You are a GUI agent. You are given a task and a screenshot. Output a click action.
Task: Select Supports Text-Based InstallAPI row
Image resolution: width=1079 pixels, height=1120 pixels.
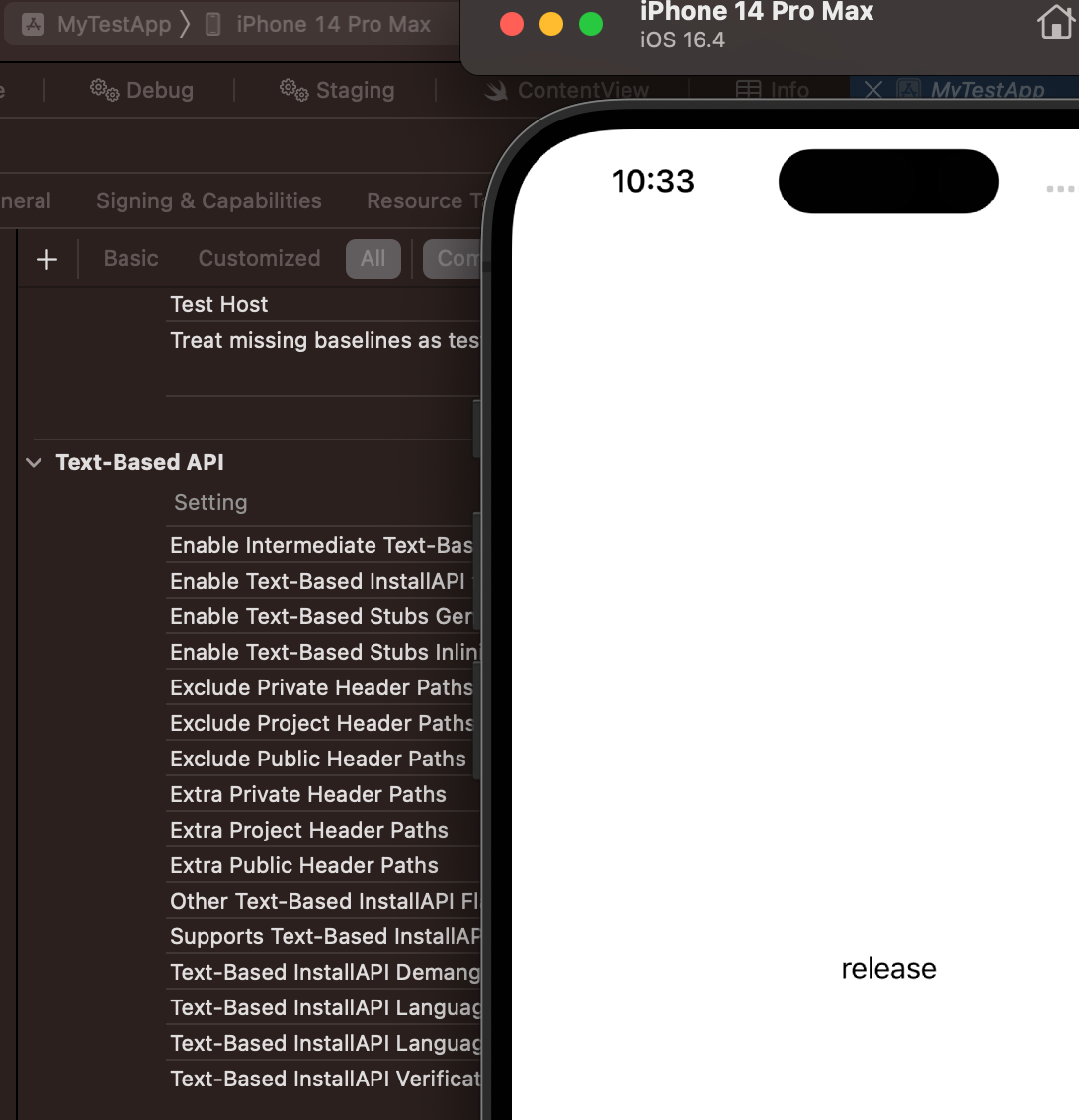pyautogui.click(x=324, y=937)
